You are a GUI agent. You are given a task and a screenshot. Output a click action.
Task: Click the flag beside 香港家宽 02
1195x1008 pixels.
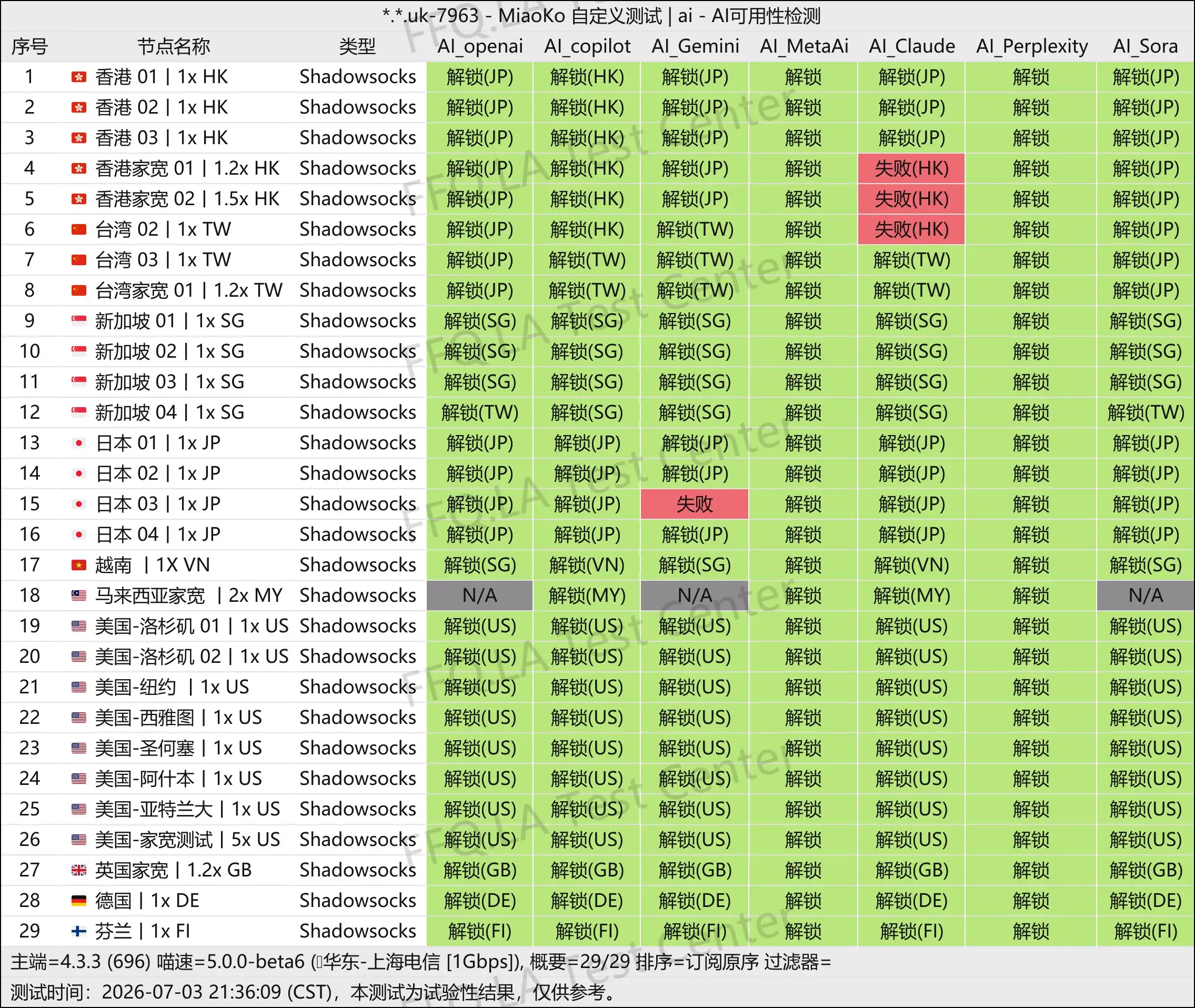(x=79, y=199)
